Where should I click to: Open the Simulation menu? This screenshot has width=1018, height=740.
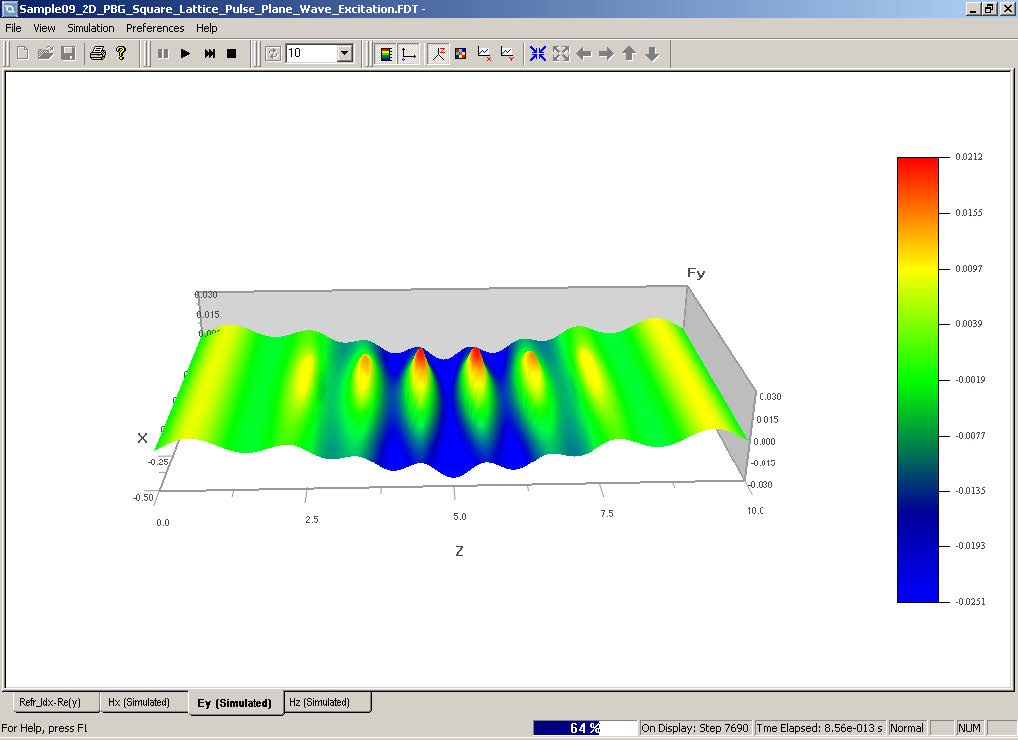[x=90, y=28]
